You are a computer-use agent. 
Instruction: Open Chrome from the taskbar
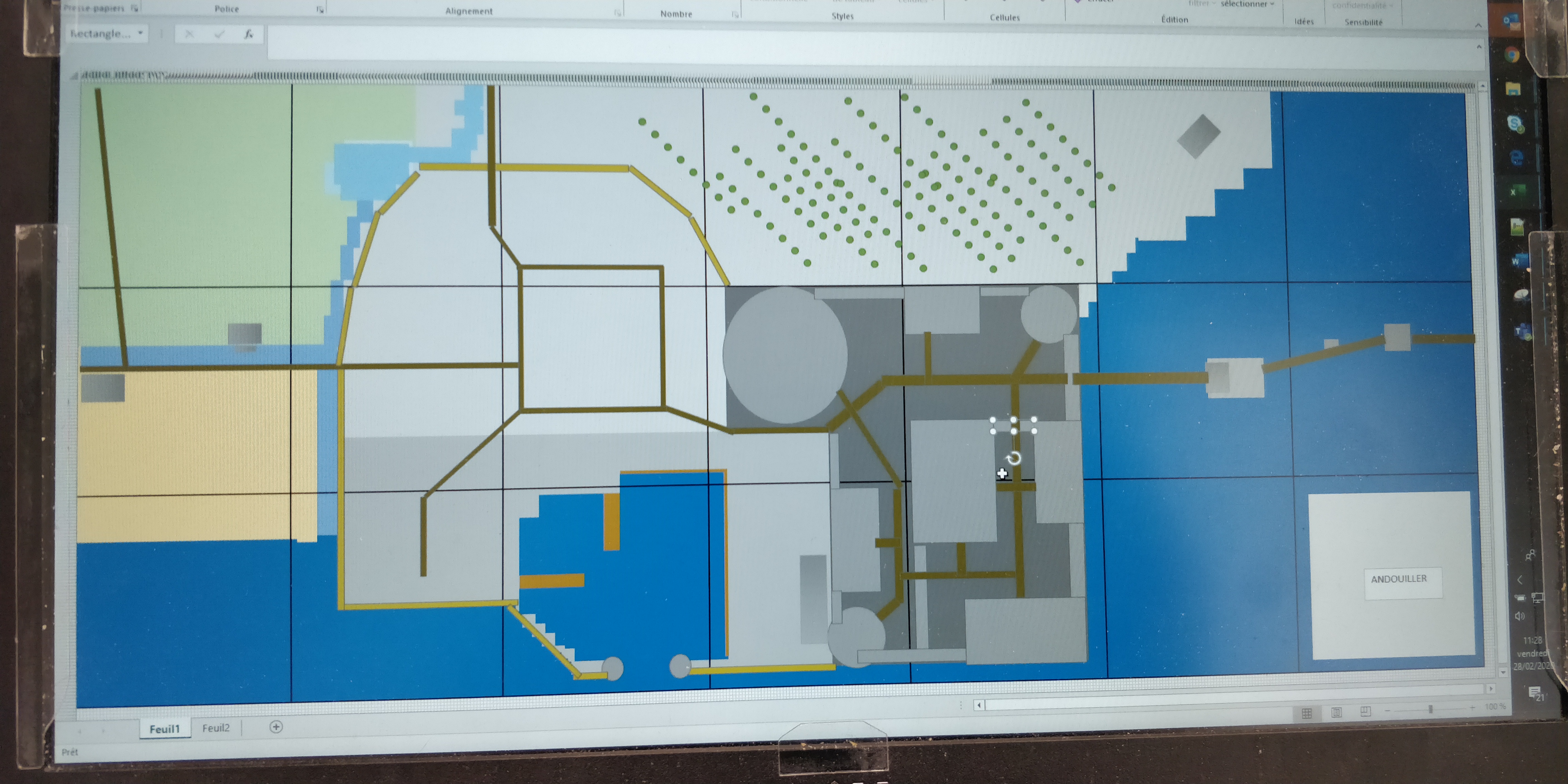tap(1512, 55)
